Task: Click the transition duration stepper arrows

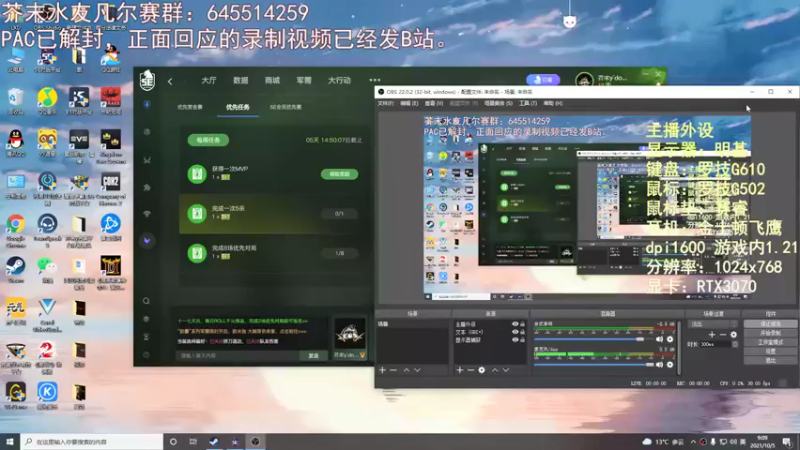Action: click(735, 344)
